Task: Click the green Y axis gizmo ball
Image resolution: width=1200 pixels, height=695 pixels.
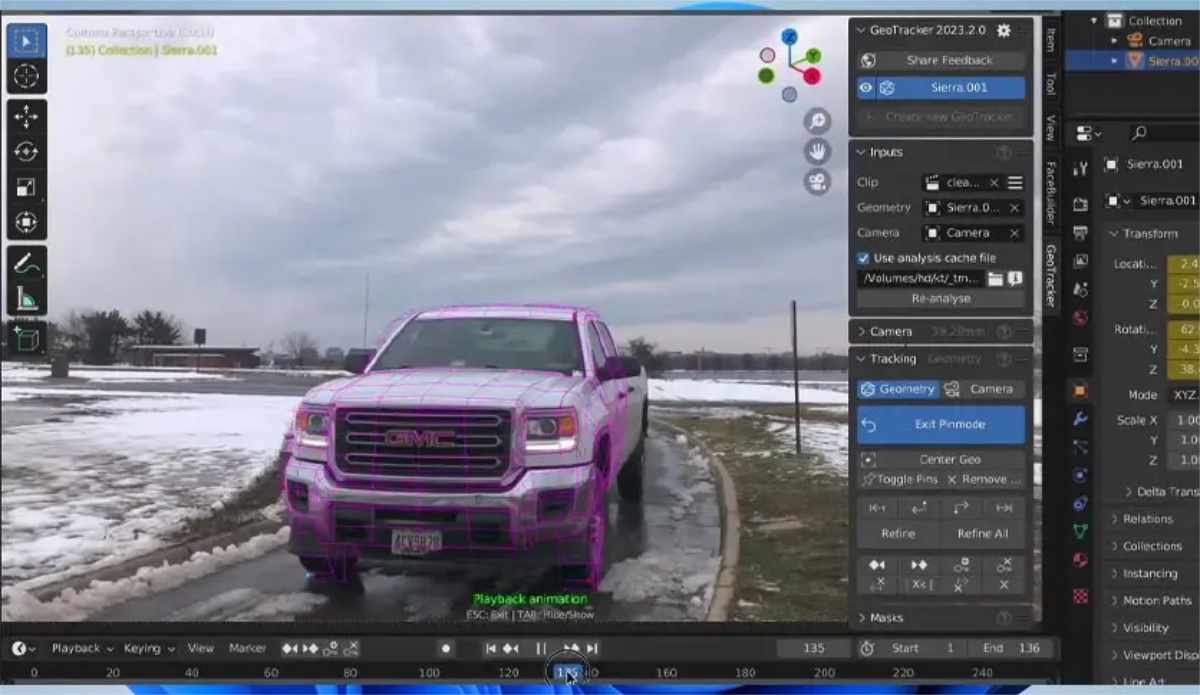Action: click(x=813, y=56)
